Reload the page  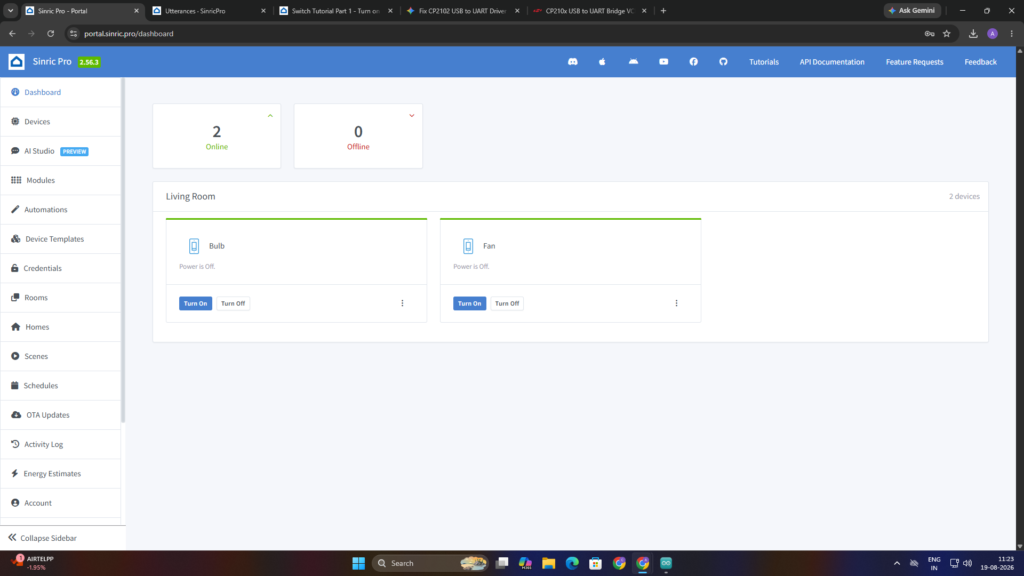[50, 33]
